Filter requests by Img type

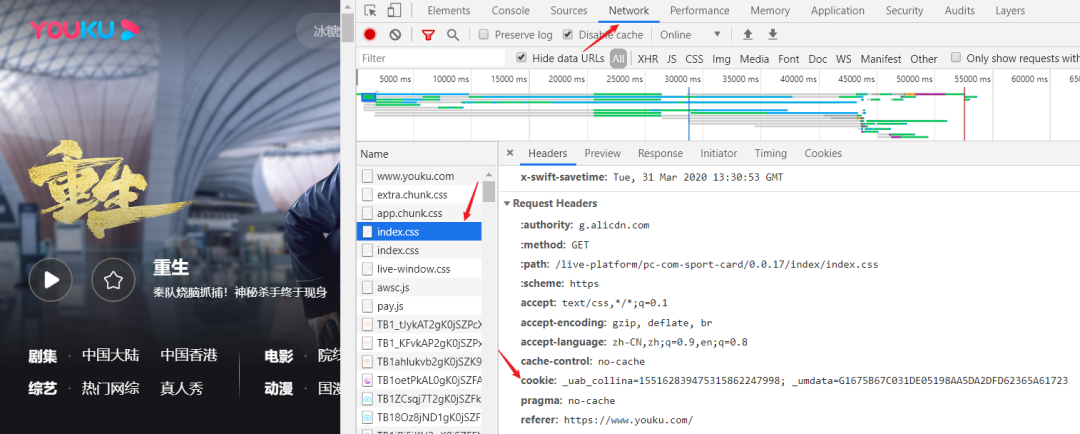721,59
